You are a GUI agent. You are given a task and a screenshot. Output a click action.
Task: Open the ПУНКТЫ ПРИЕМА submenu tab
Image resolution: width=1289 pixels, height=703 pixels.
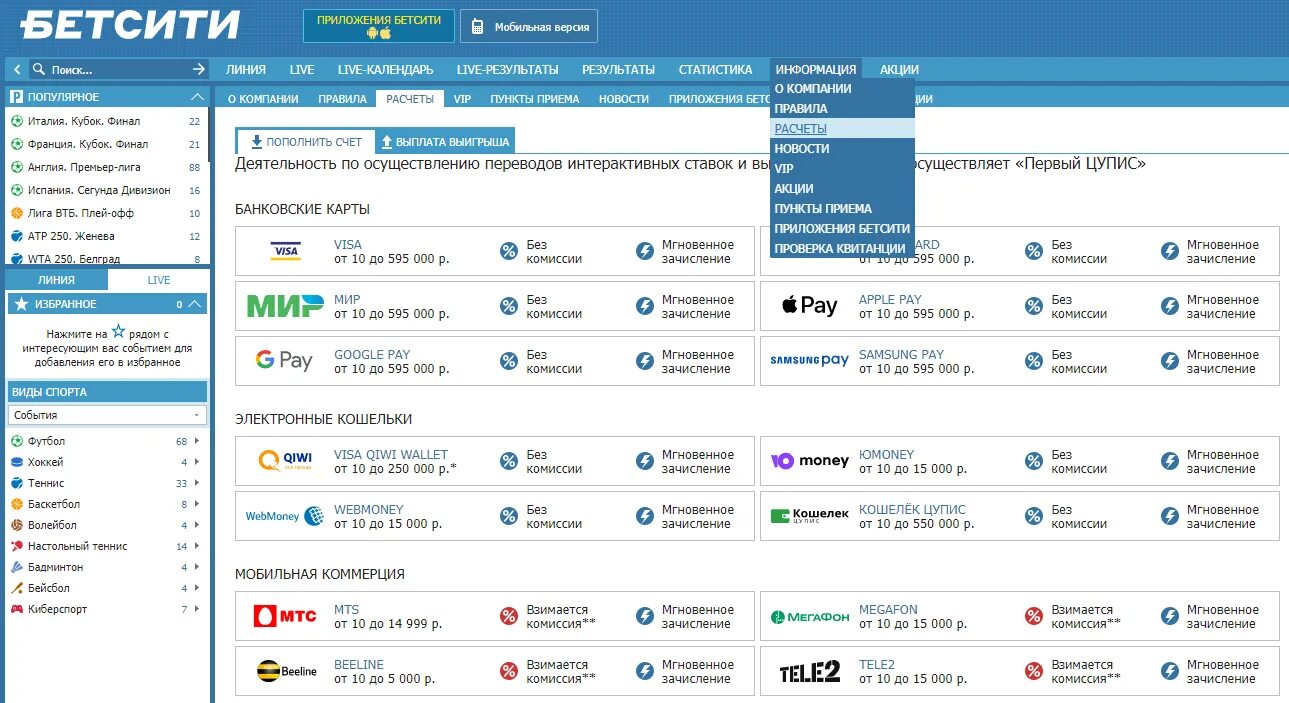(535, 99)
